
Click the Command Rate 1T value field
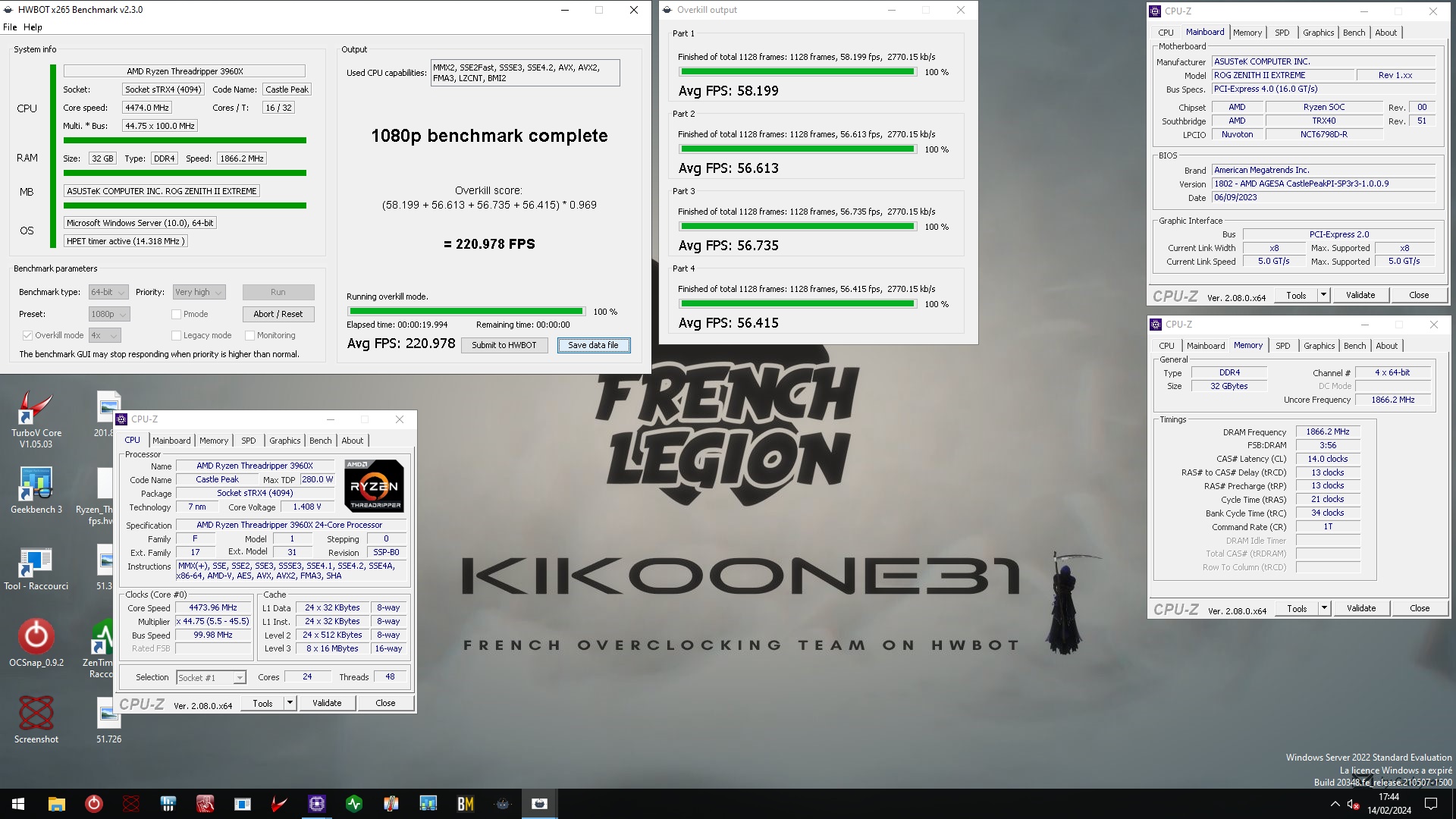[1328, 526]
